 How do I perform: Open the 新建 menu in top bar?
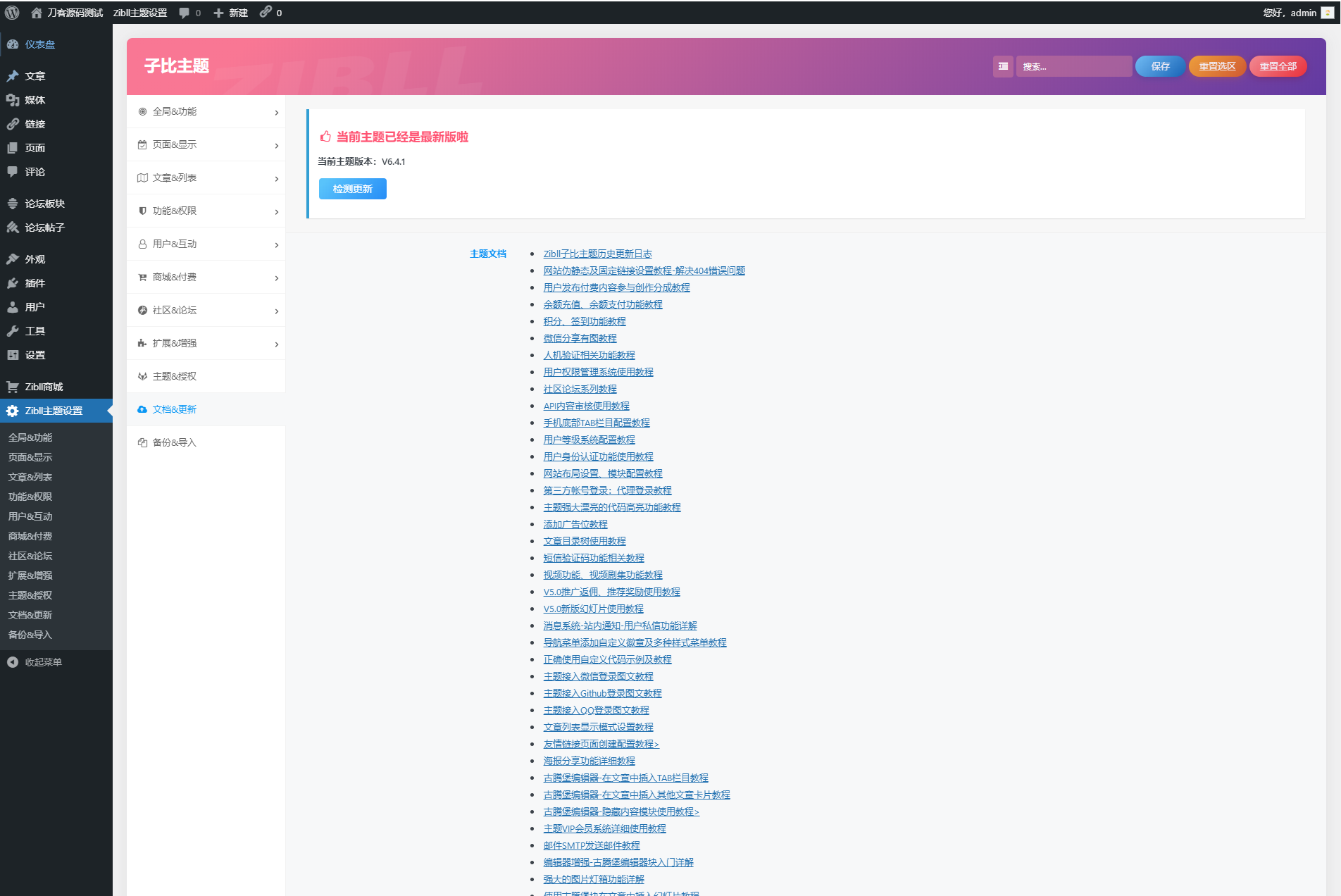(x=230, y=12)
